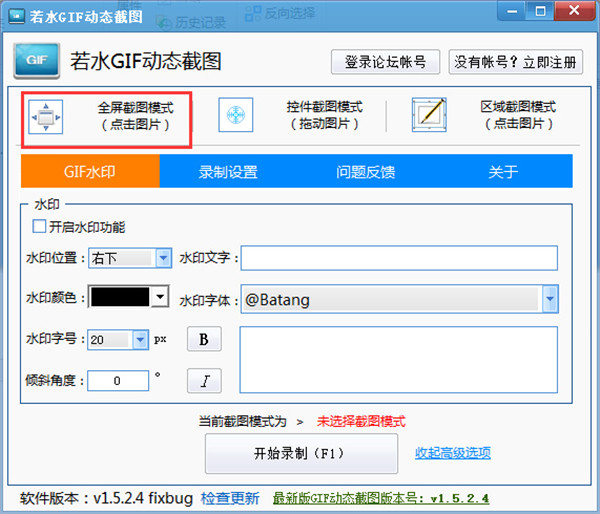Select the full-screen capture mode icon
The width and height of the screenshot is (600, 514).
click(46, 117)
